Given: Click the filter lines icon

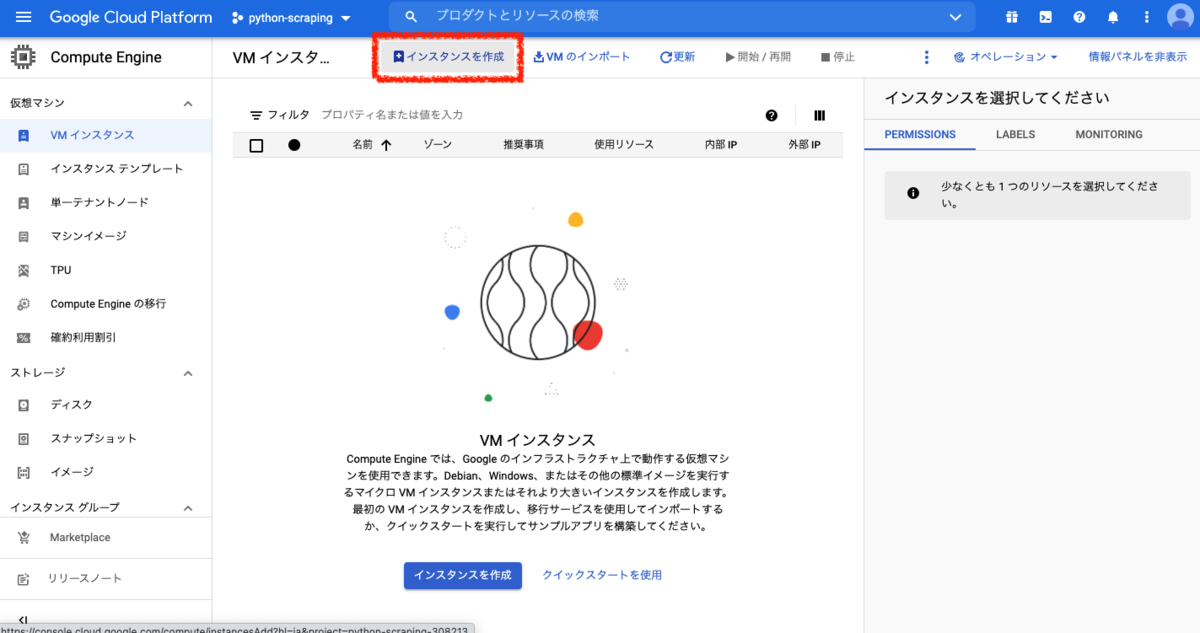Looking at the screenshot, I should coord(256,115).
